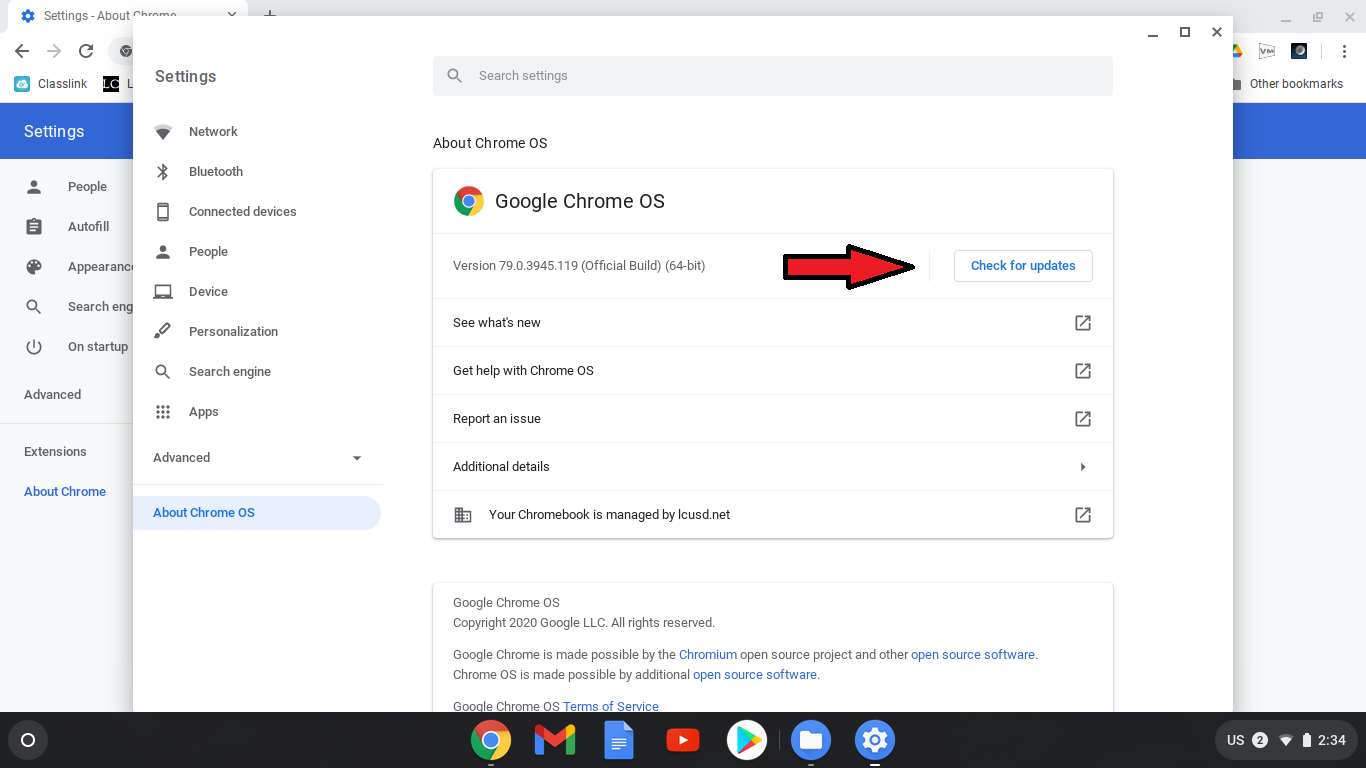Open Gmail from the shelf
Viewport: 1366px width, 768px height.
pos(555,741)
